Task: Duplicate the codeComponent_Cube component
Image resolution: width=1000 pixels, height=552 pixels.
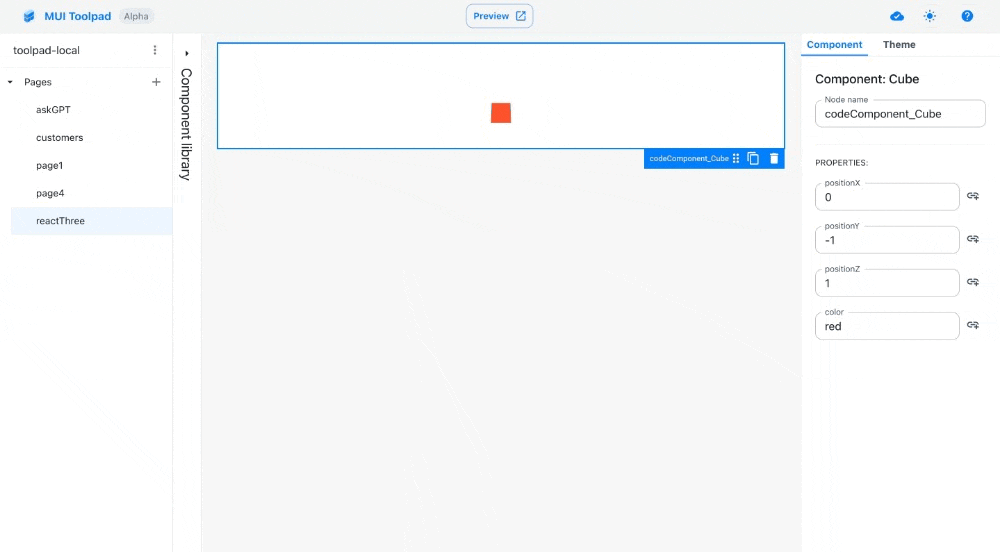Action: pyautogui.click(x=754, y=158)
